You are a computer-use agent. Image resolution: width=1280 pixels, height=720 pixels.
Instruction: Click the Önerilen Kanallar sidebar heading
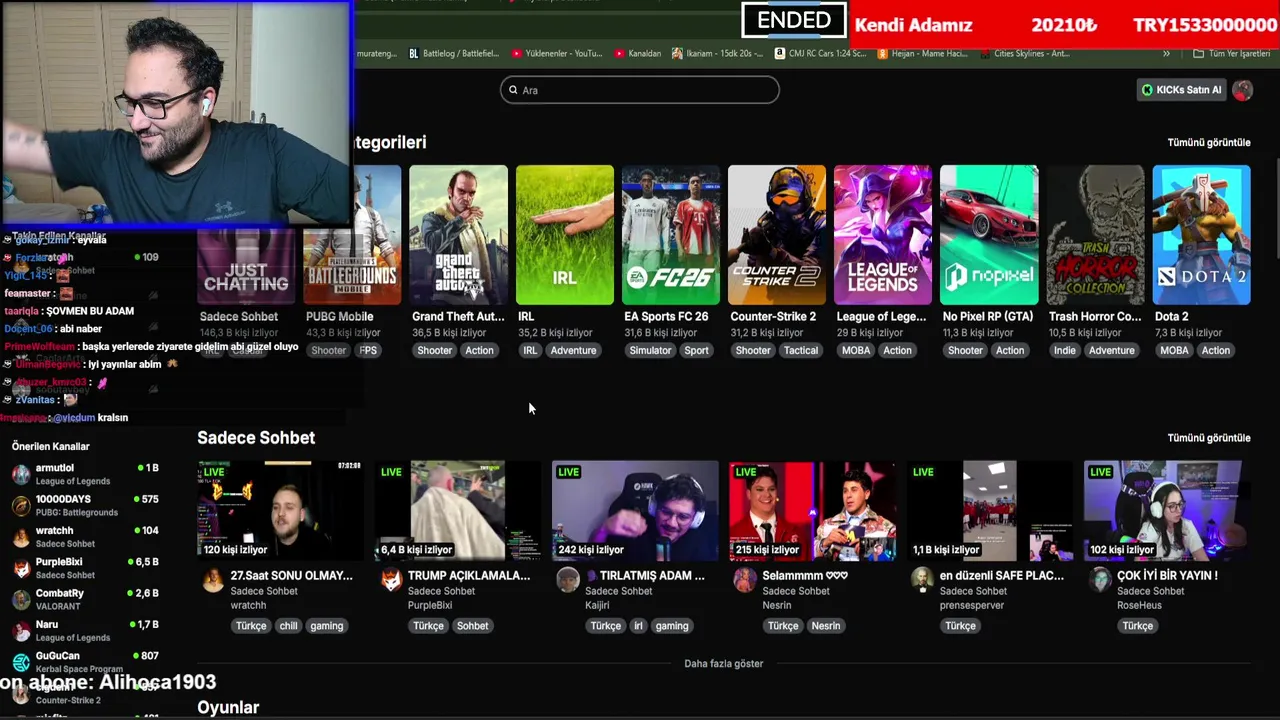[x=51, y=446]
